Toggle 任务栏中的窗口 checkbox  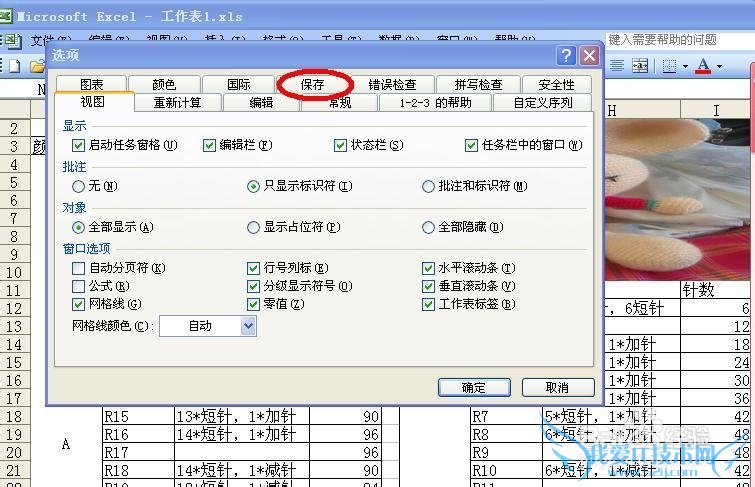pyautogui.click(x=471, y=145)
